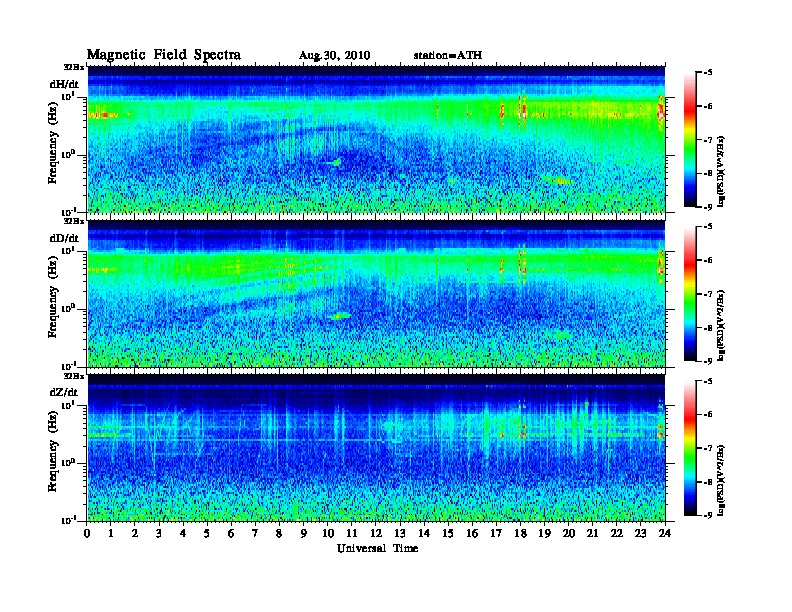Click the "-7" tick on dH/dt color scale
This screenshot has height=612, width=792.
click(x=709, y=140)
